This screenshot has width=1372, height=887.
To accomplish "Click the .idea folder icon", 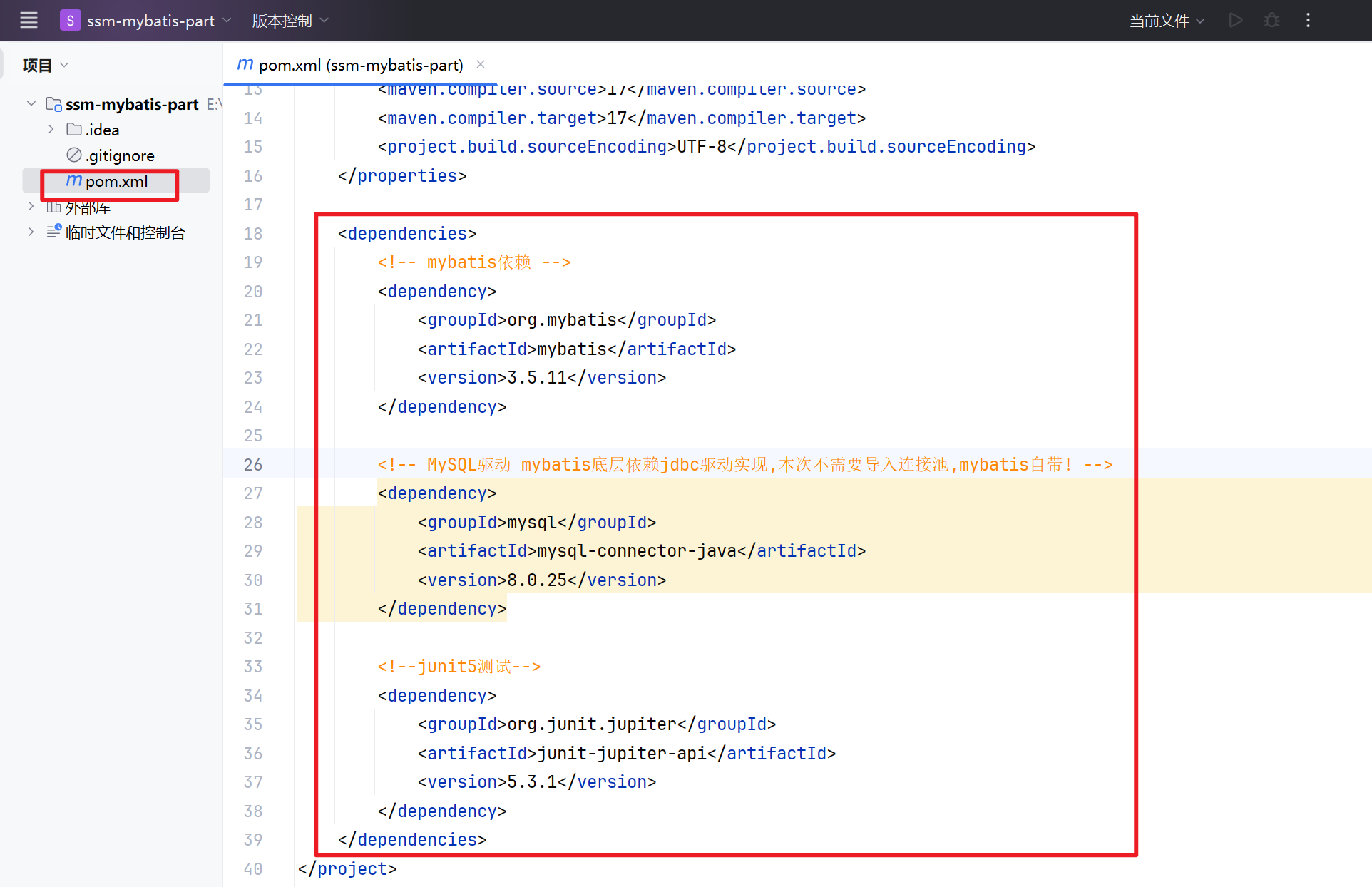I will [x=74, y=130].
